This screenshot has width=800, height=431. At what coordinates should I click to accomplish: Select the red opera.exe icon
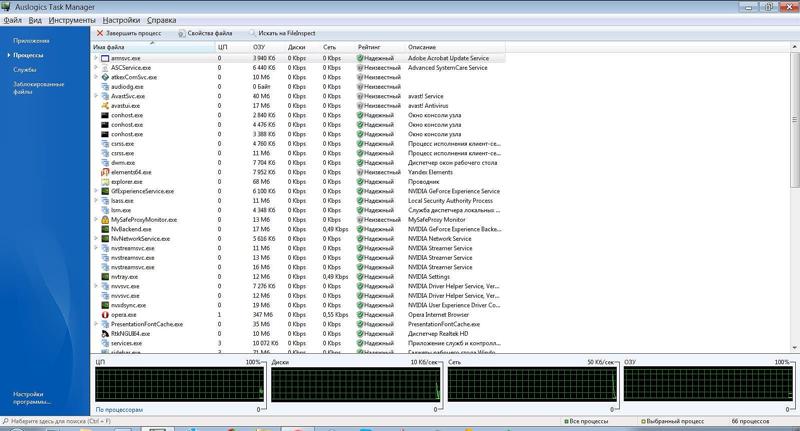(x=105, y=315)
